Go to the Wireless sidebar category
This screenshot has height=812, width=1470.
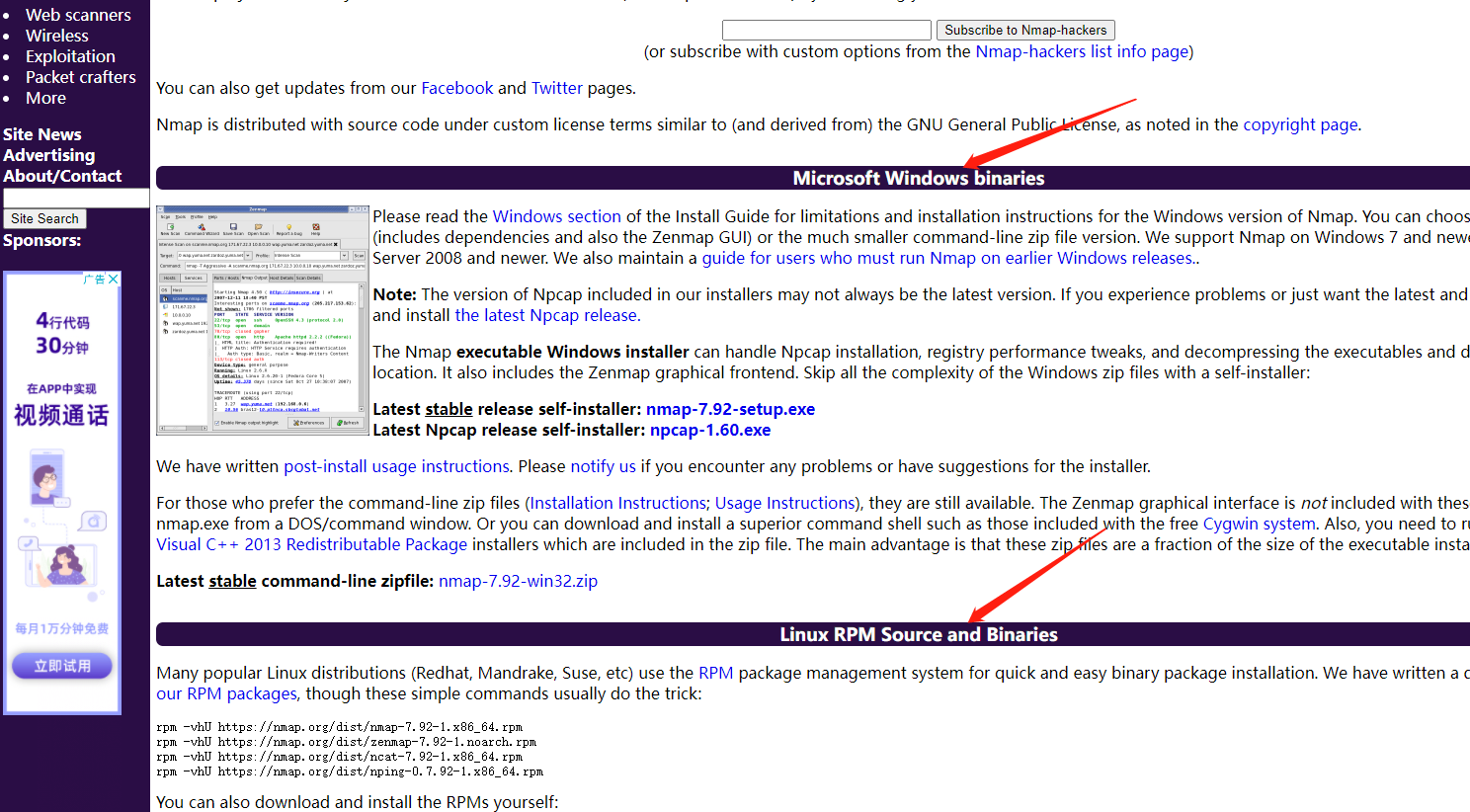(57, 36)
